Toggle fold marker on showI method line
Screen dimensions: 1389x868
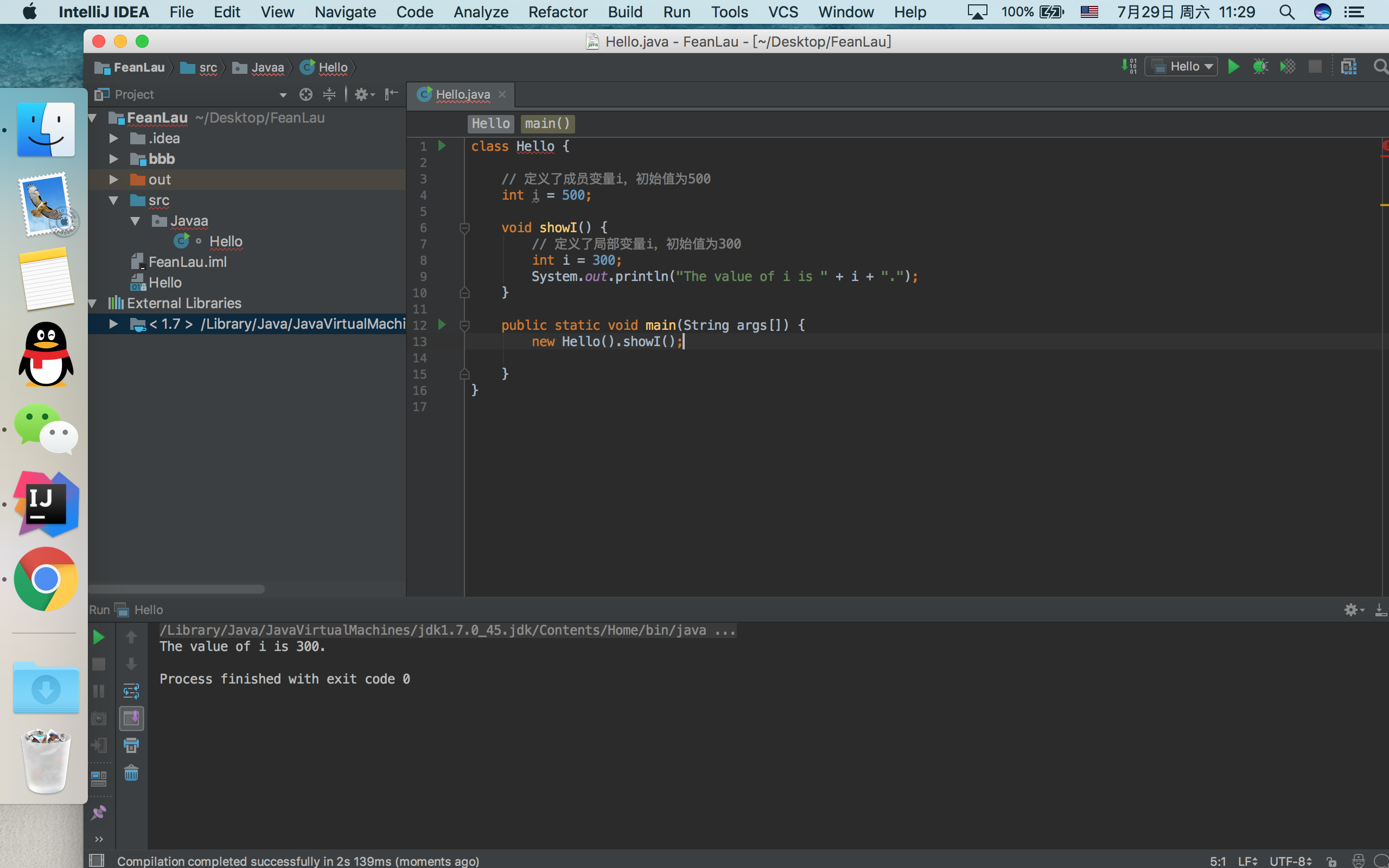coord(465,228)
